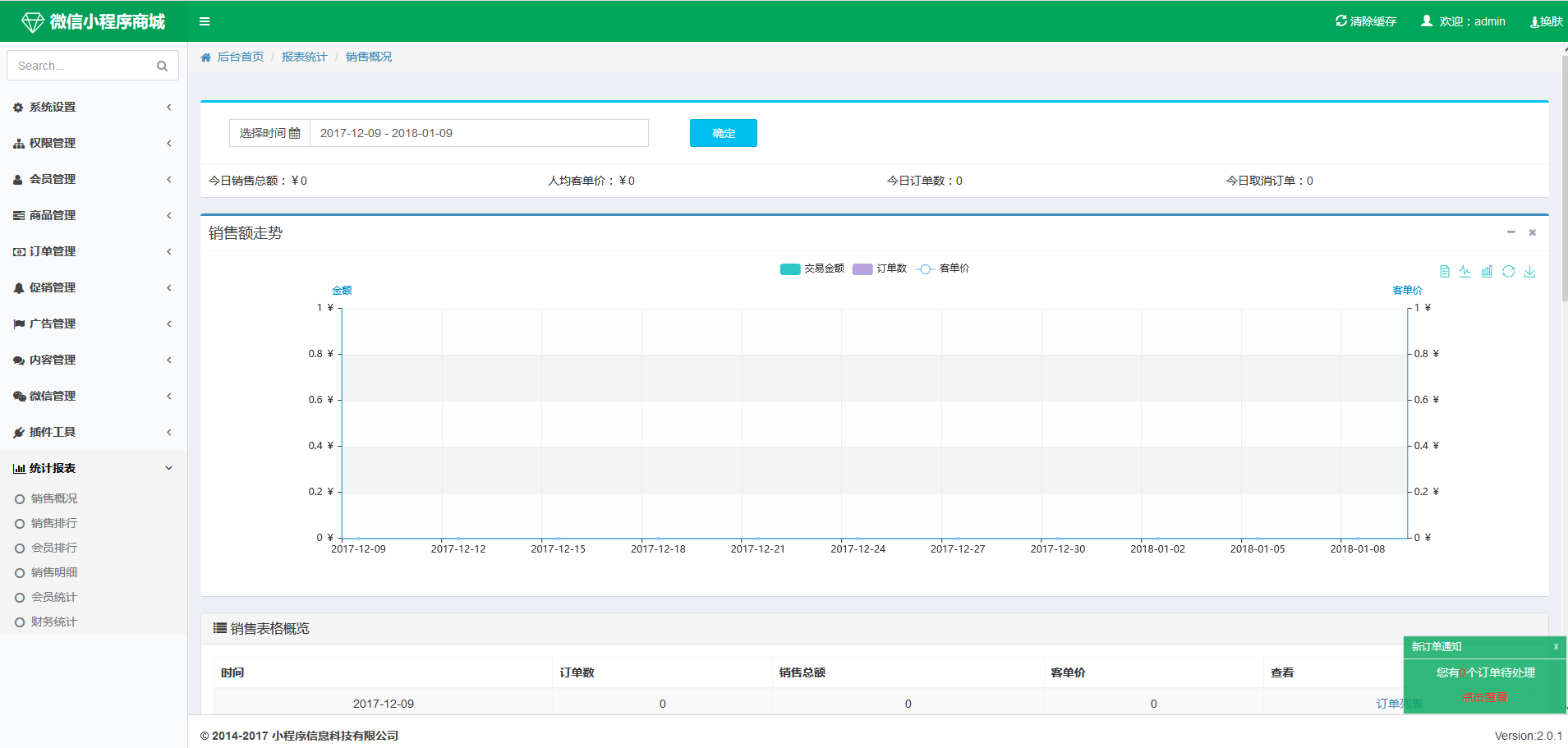Toggle 交易金额 series in chart legend
This screenshot has width=1568, height=748.
(x=812, y=268)
